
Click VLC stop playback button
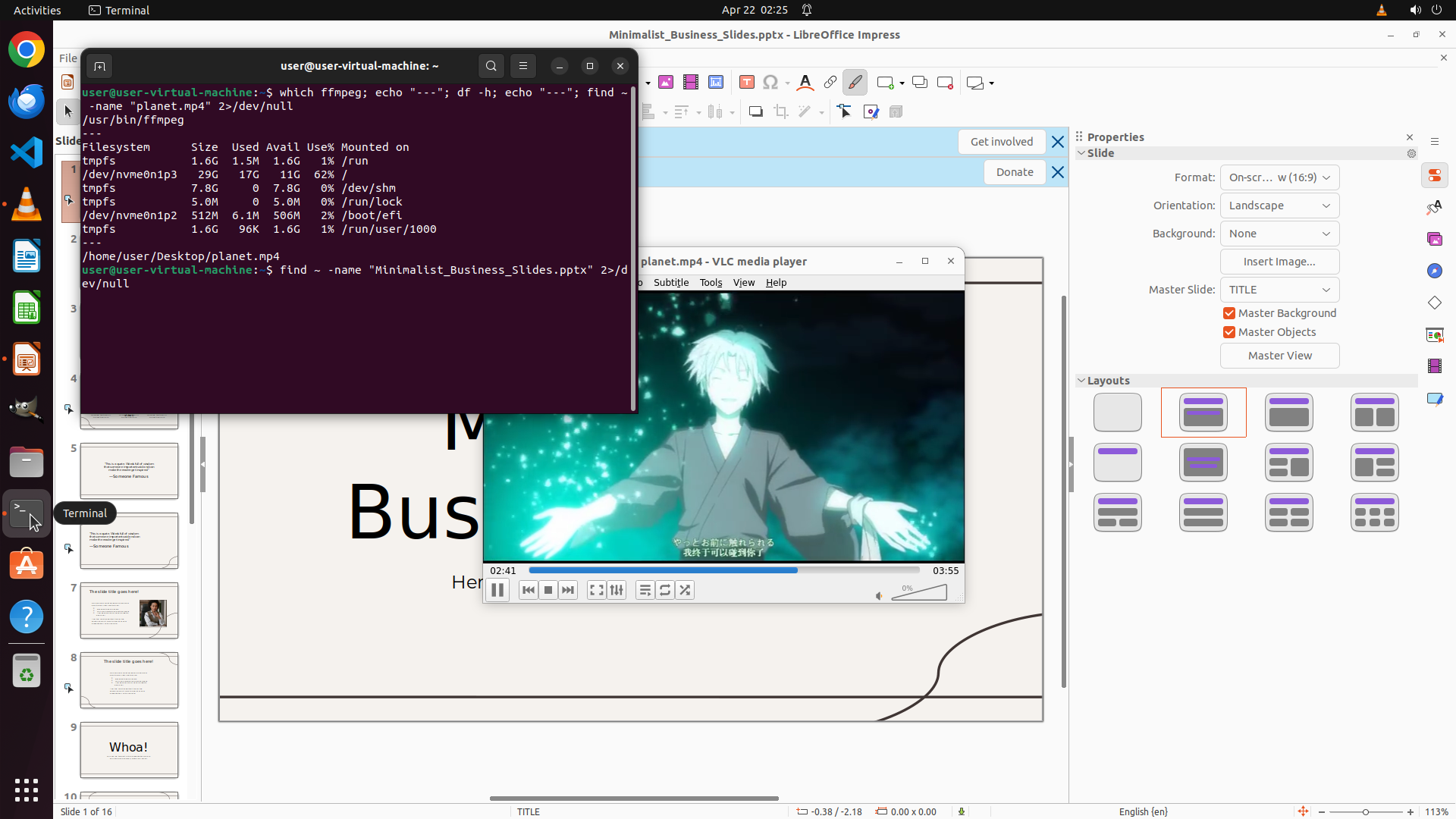tap(548, 590)
